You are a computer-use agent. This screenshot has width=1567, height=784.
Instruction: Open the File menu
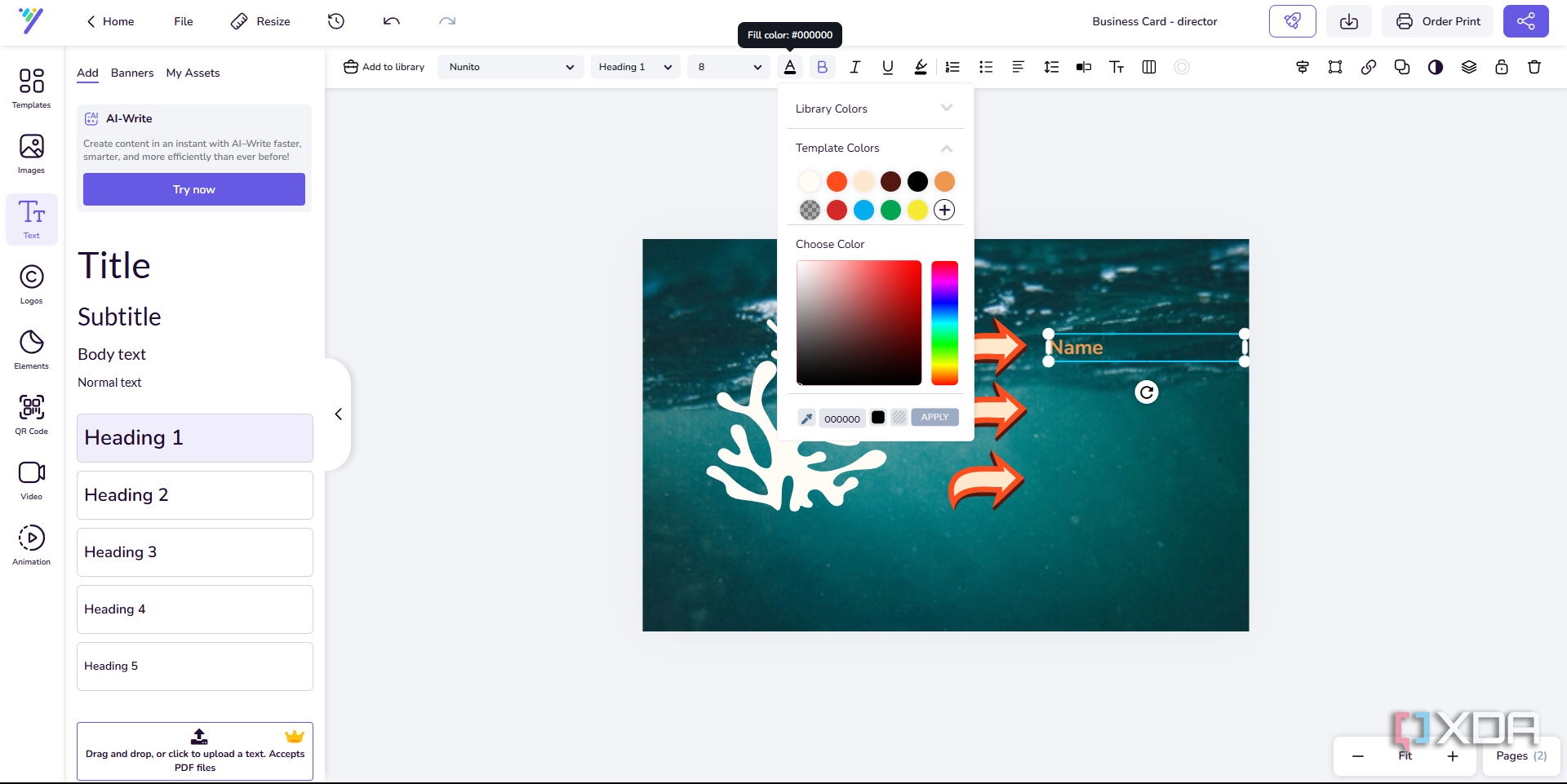(x=184, y=21)
